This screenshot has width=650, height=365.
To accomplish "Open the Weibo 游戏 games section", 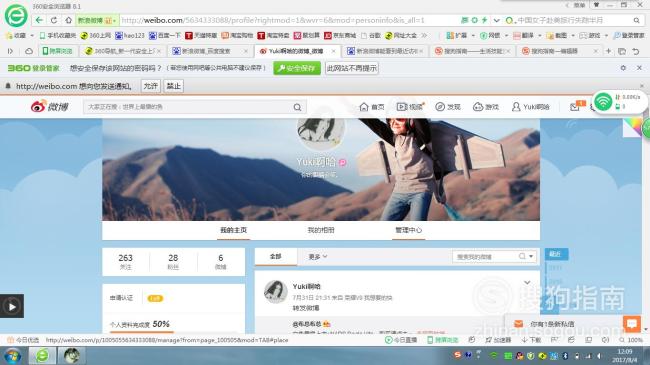I will 486,107.
